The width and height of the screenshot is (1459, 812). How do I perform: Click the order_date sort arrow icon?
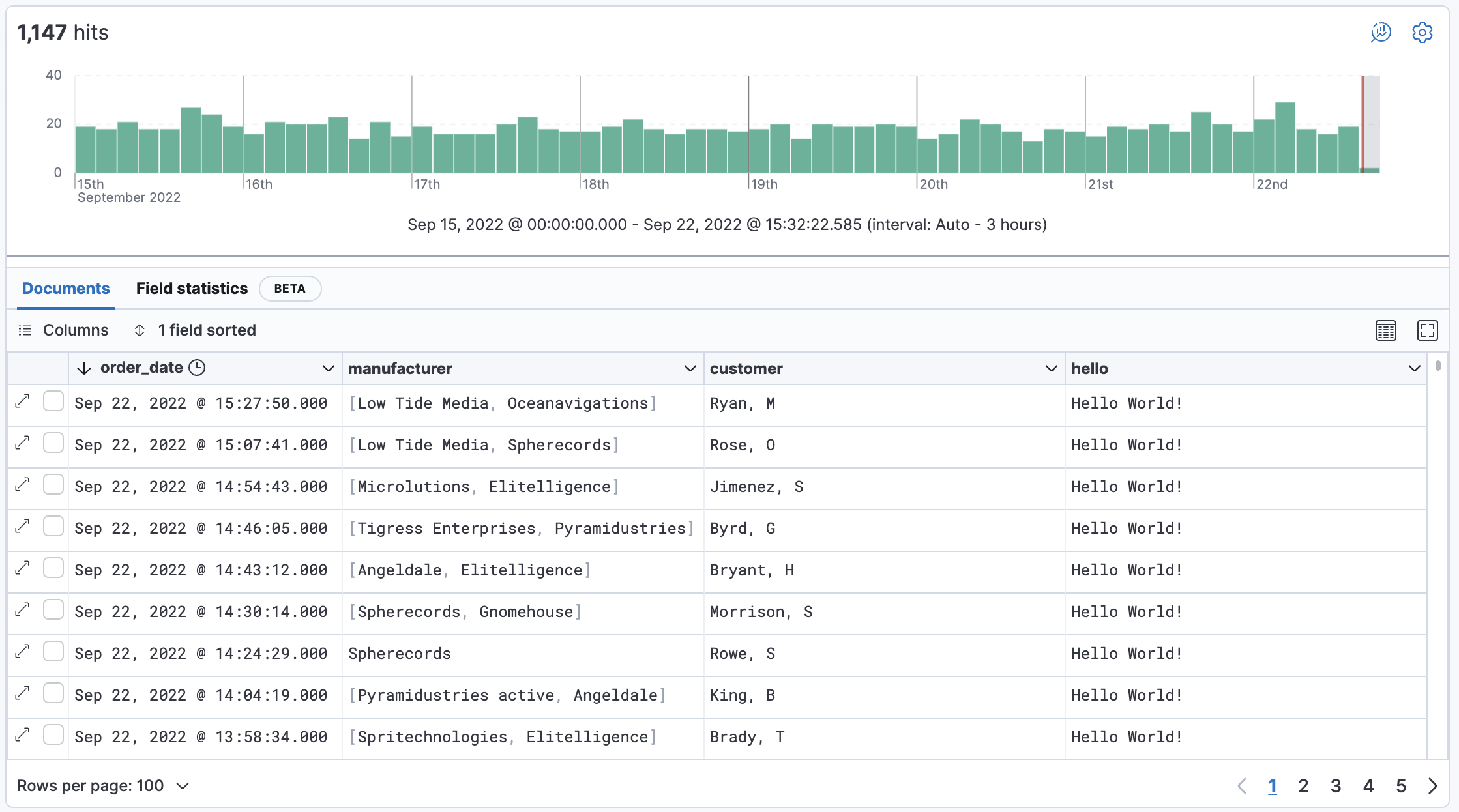click(83, 368)
